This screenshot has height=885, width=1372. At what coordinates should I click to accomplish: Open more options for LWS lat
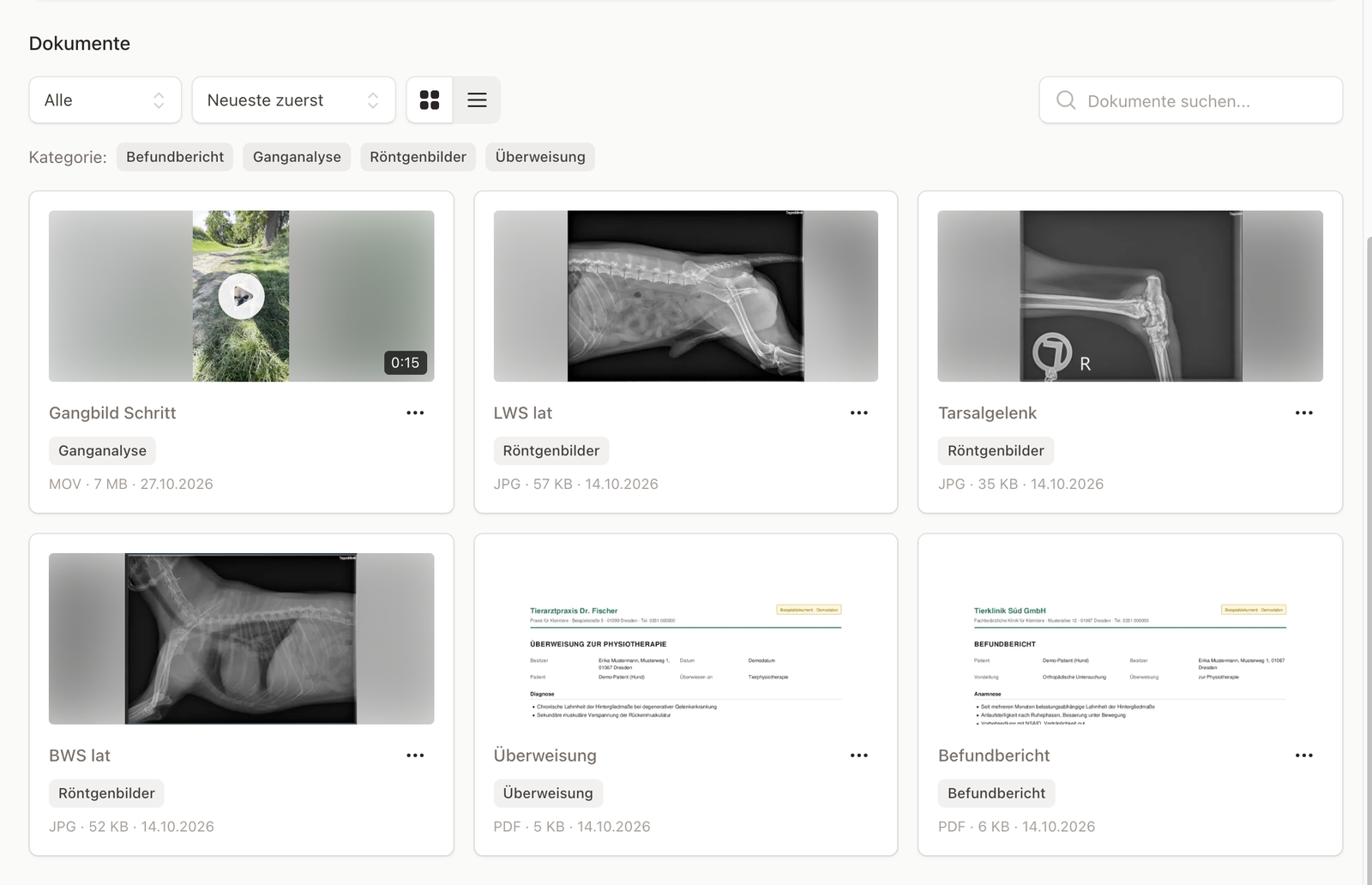pos(859,412)
